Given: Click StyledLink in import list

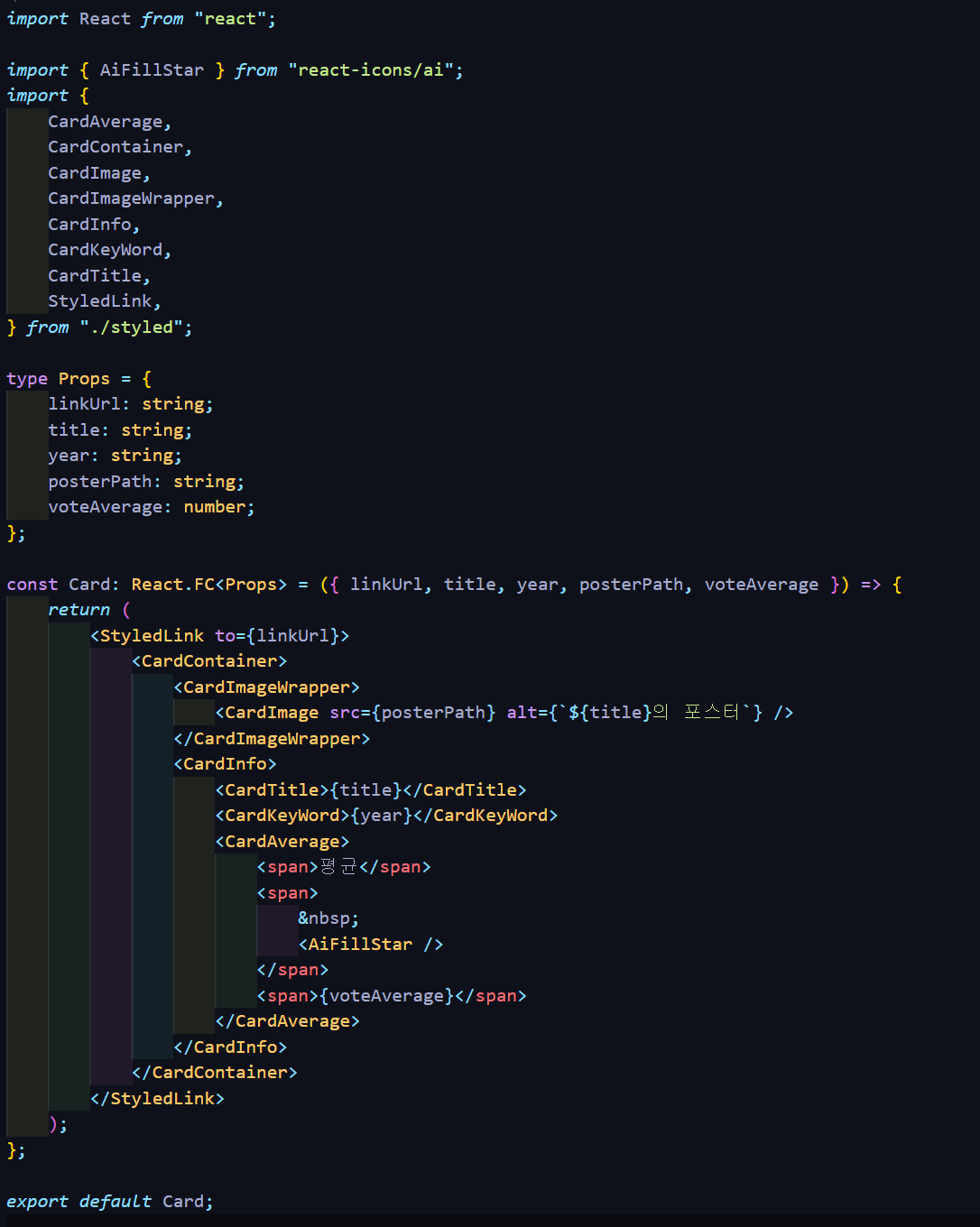Looking at the screenshot, I should coord(100,301).
